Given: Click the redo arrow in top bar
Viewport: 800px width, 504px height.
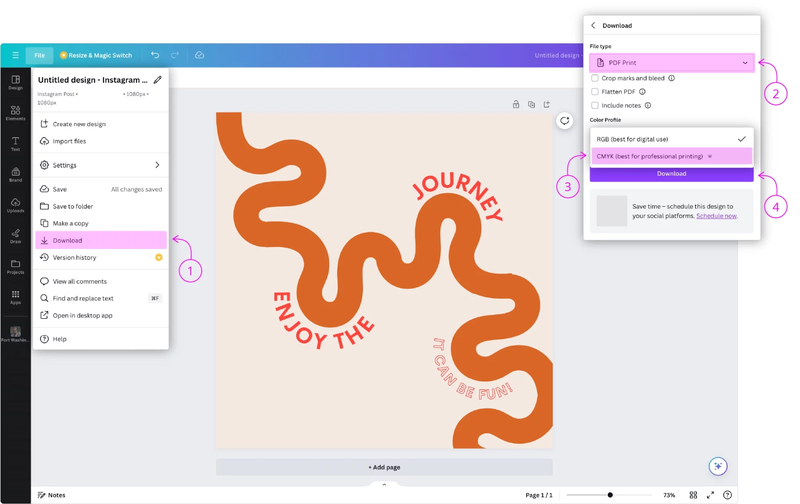Looking at the screenshot, I should [175, 55].
